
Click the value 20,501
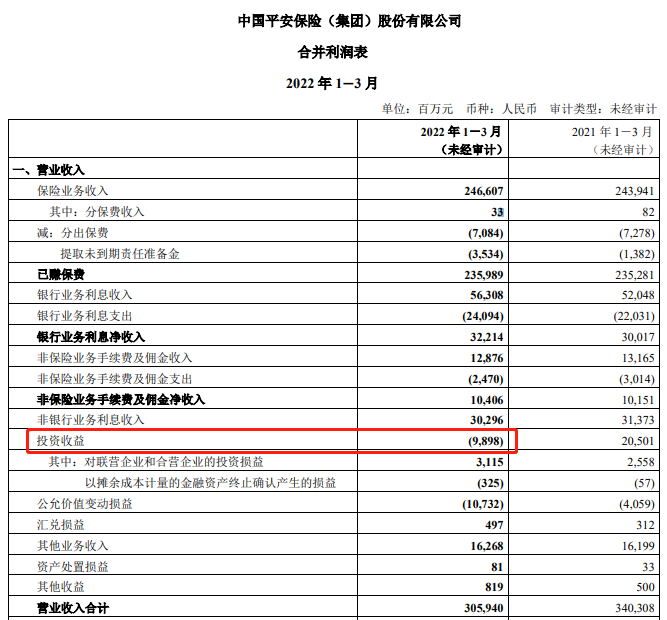638,441
